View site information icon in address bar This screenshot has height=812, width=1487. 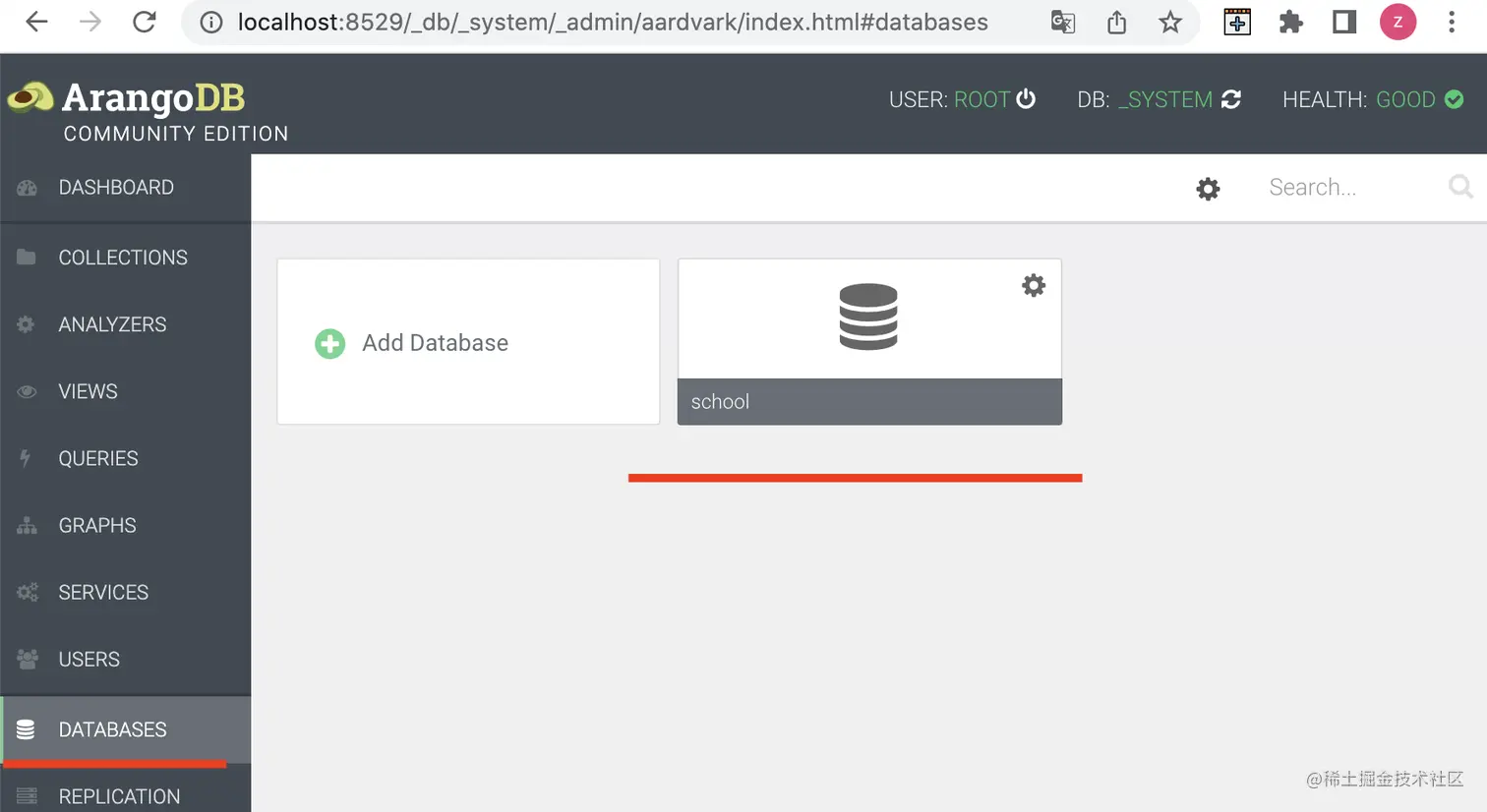point(211,23)
